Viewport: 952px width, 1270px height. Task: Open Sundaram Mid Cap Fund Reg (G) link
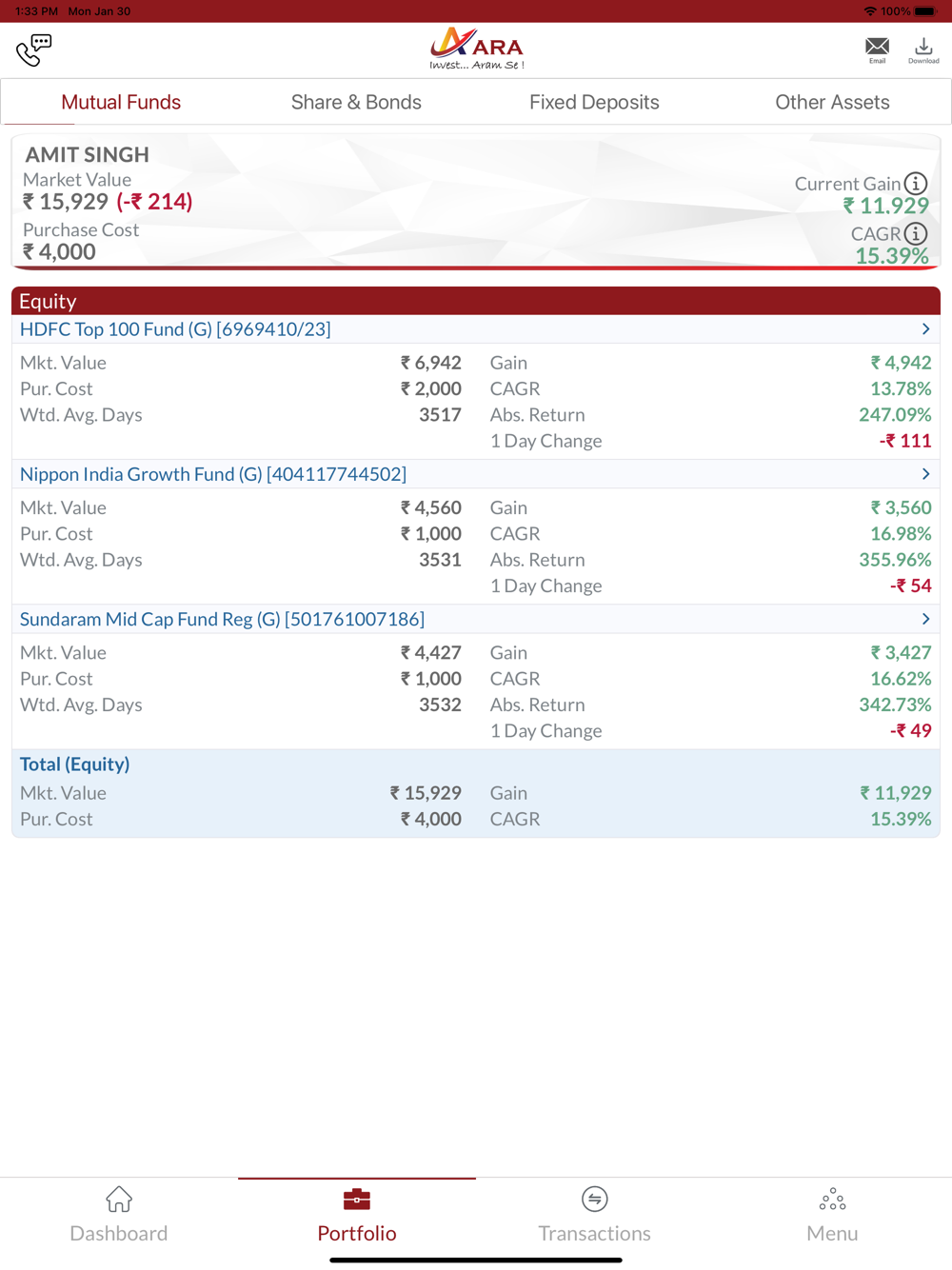tap(222, 619)
